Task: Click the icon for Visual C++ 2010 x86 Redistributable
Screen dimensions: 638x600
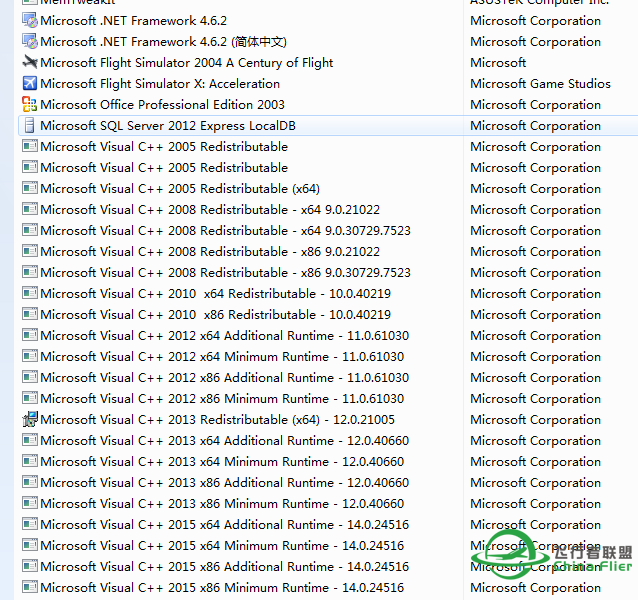Action: coord(30,314)
